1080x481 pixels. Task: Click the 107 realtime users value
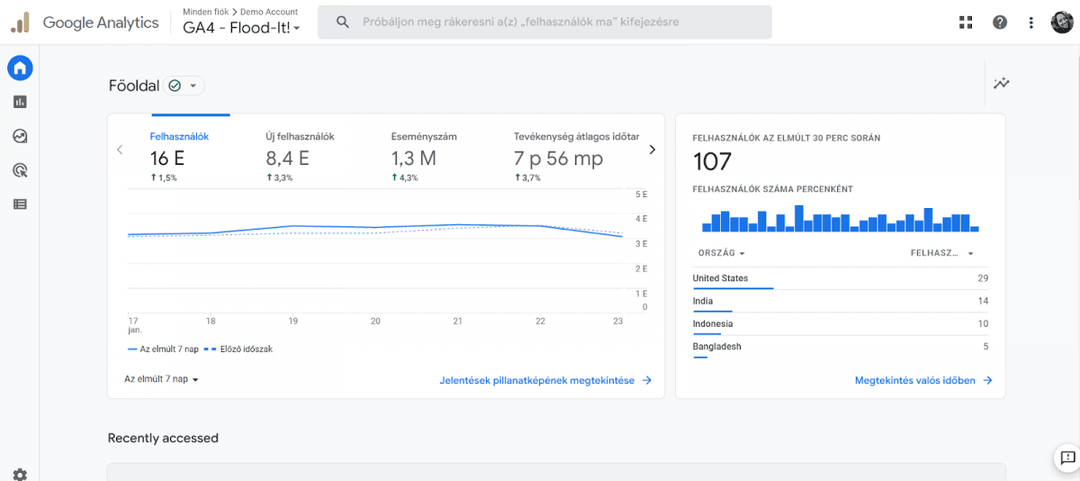[x=712, y=162]
